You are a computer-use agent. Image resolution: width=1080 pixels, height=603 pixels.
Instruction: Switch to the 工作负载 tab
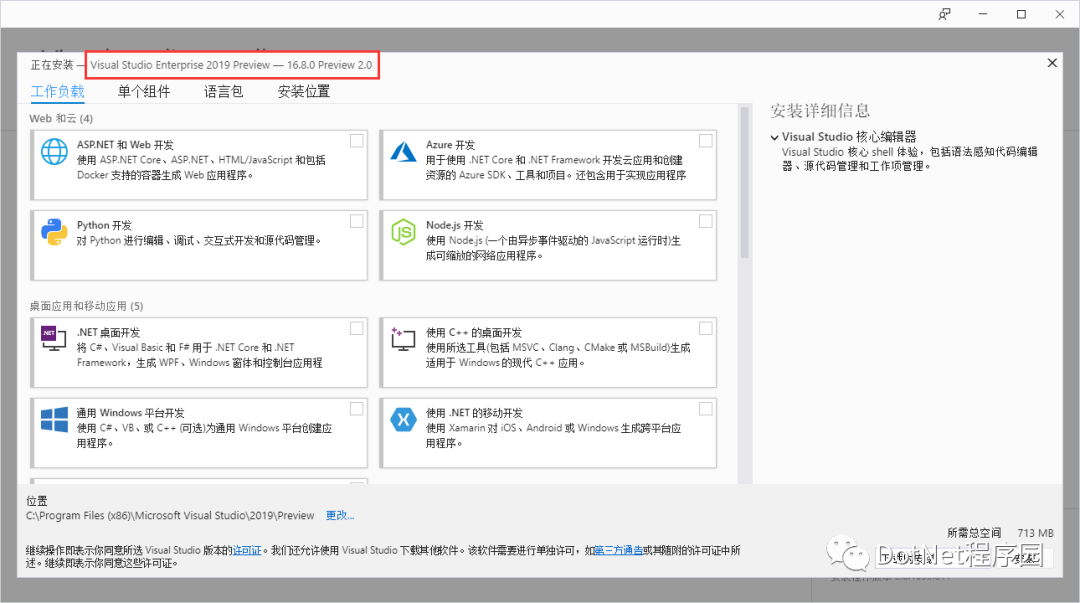click(58, 92)
